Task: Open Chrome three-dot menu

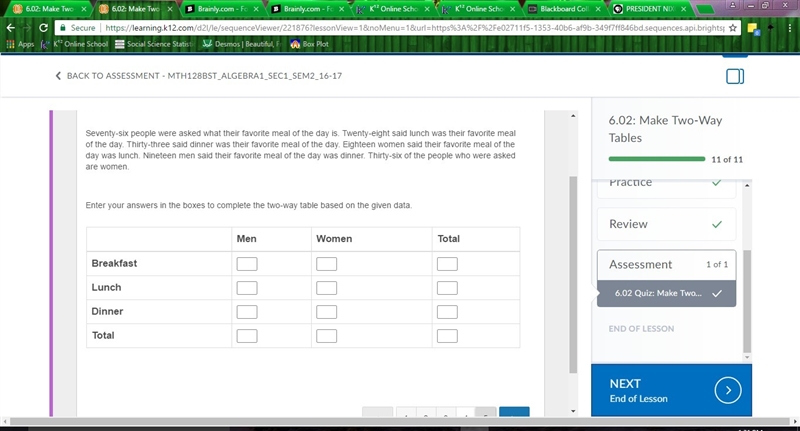Action: coord(790,28)
